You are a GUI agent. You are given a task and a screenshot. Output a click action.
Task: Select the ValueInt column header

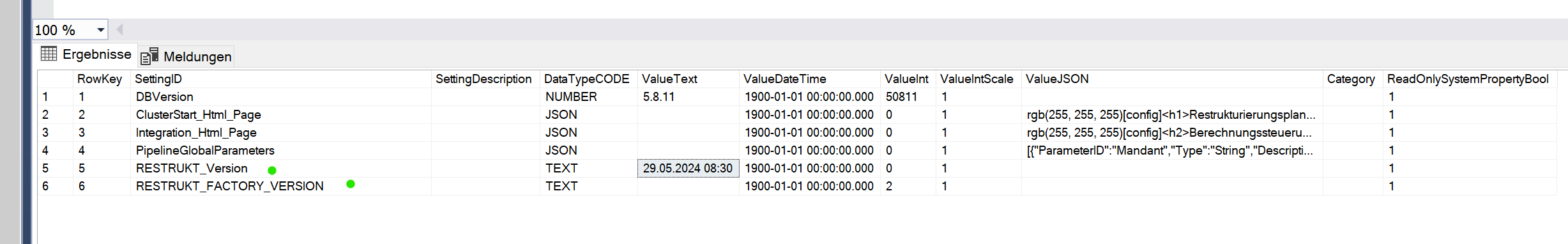tap(908, 79)
